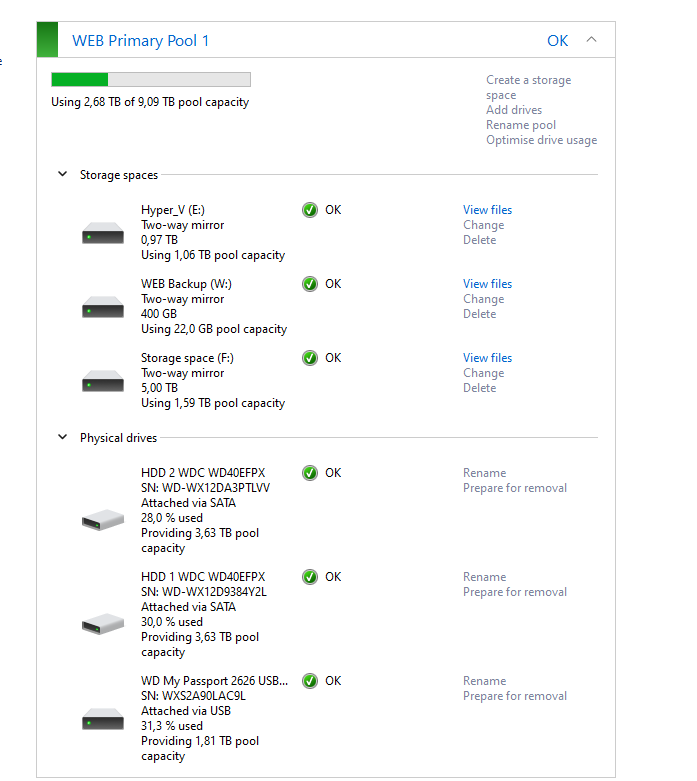This screenshot has height=781, width=697.
Task: Collapse the WEB Primary Pool 1 panel
Action: click(x=591, y=40)
